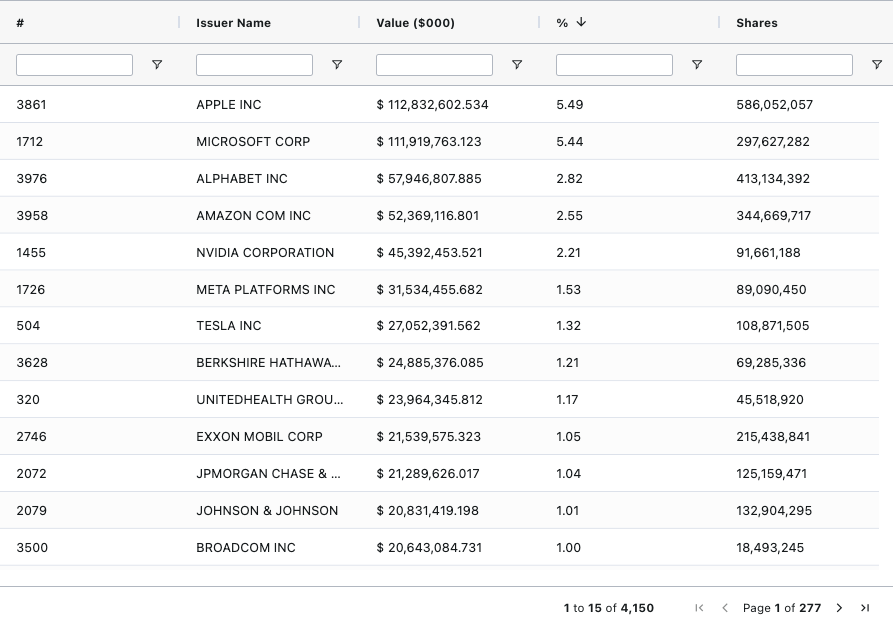Click value $ 111,919,763.123

pos(429,142)
